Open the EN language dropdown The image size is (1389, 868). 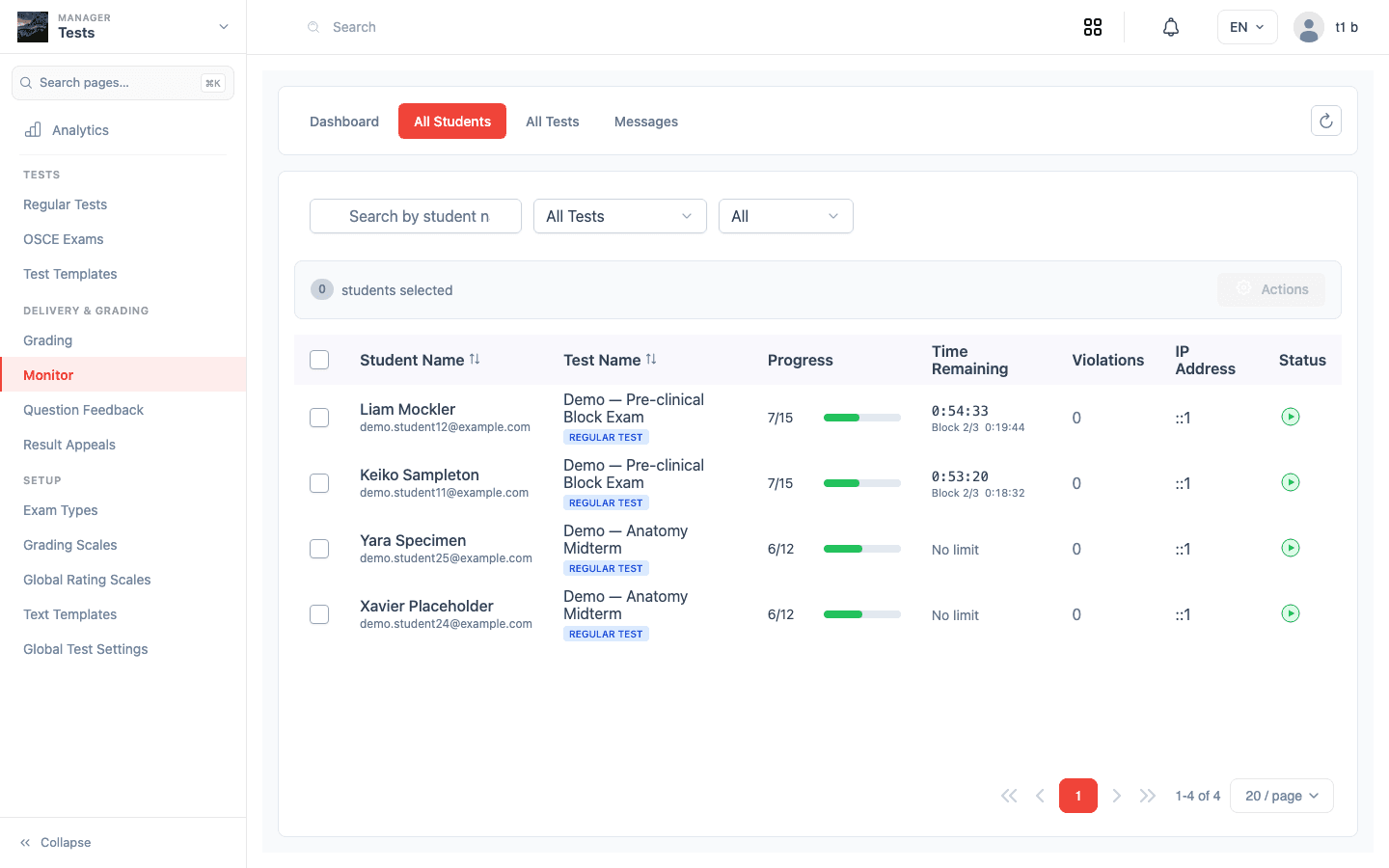click(1247, 27)
